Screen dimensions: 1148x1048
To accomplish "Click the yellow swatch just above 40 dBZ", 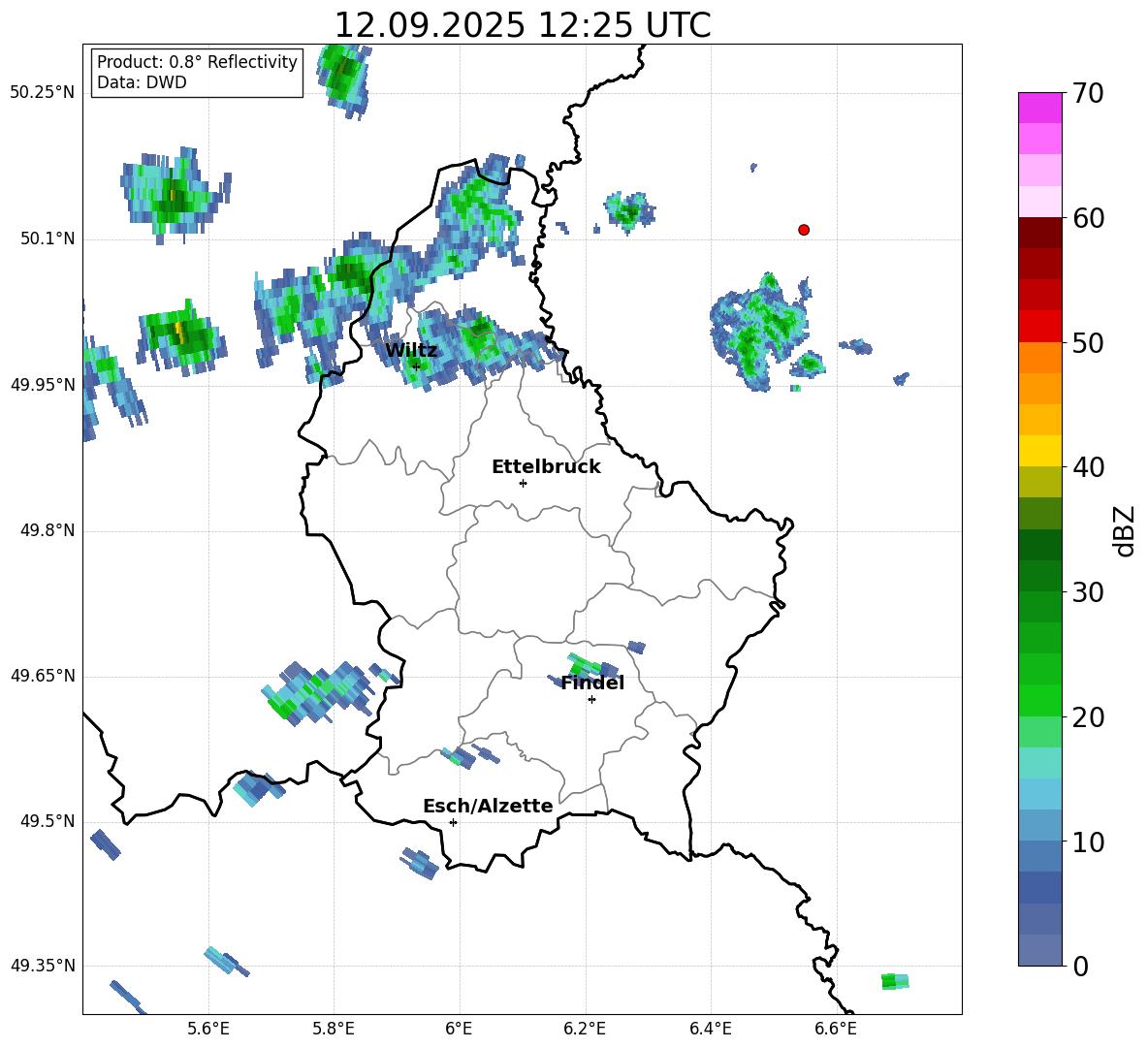I will click(1039, 451).
